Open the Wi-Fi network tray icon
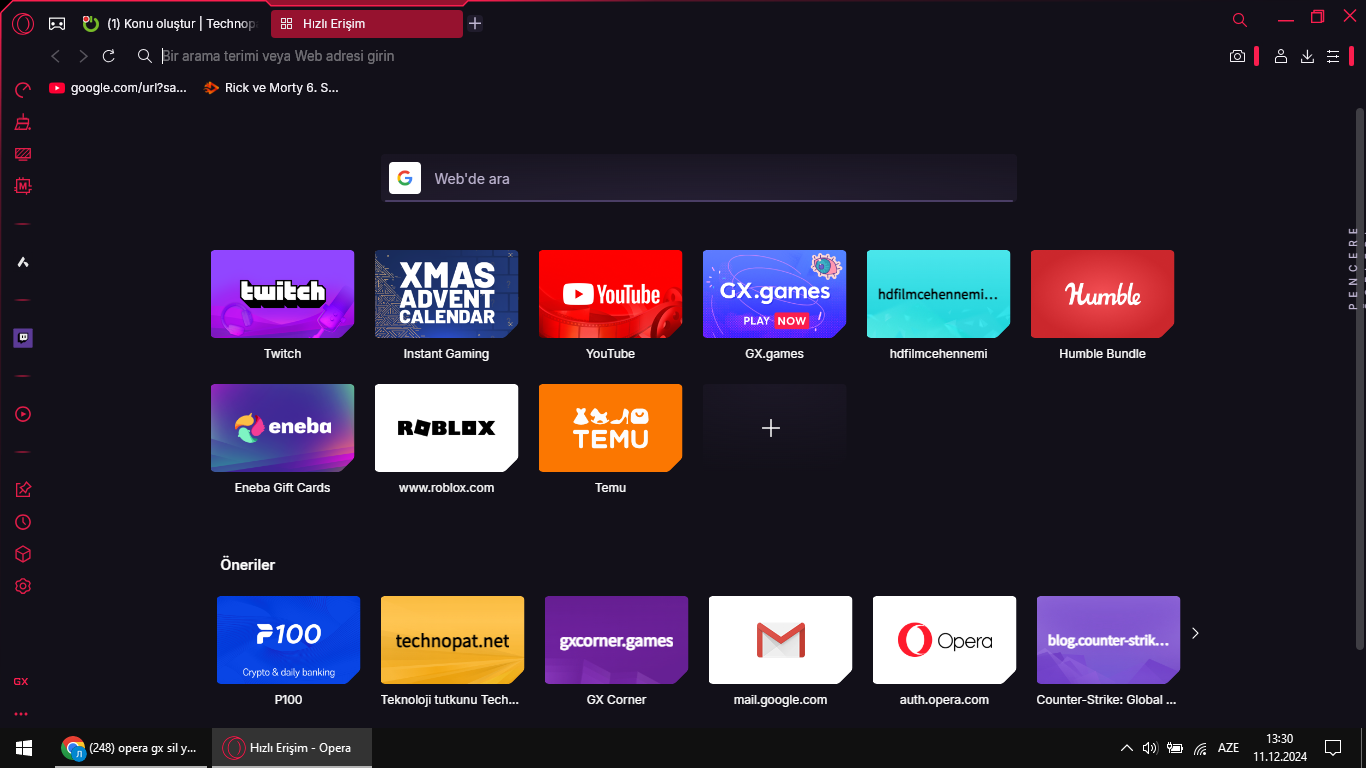1366x768 pixels. pos(1200,747)
